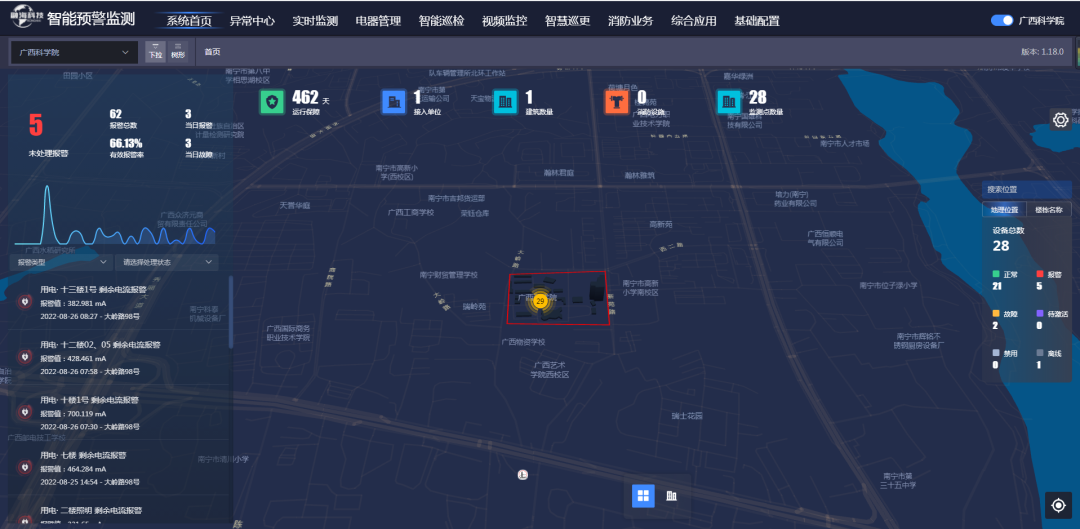Open the 实时监测 menu

click(315, 21)
